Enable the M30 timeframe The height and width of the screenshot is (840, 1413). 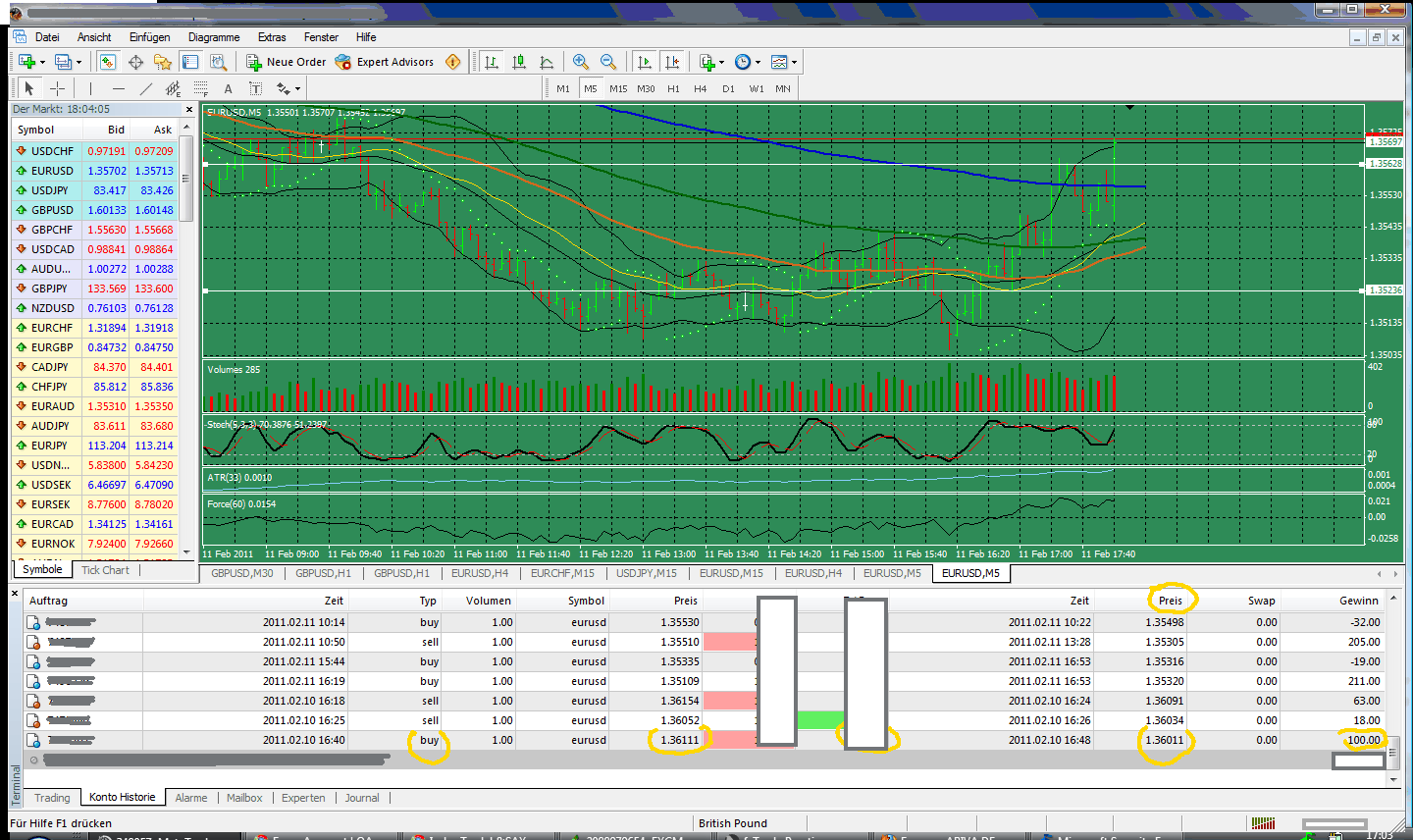(x=647, y=88)
